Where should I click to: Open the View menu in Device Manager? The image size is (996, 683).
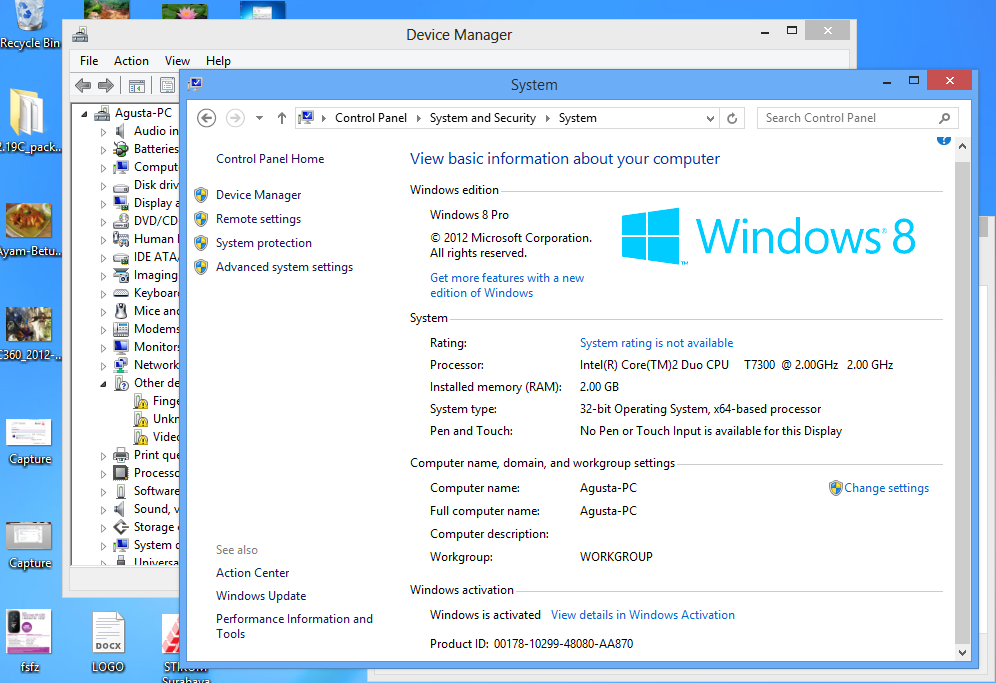(177, 61)
